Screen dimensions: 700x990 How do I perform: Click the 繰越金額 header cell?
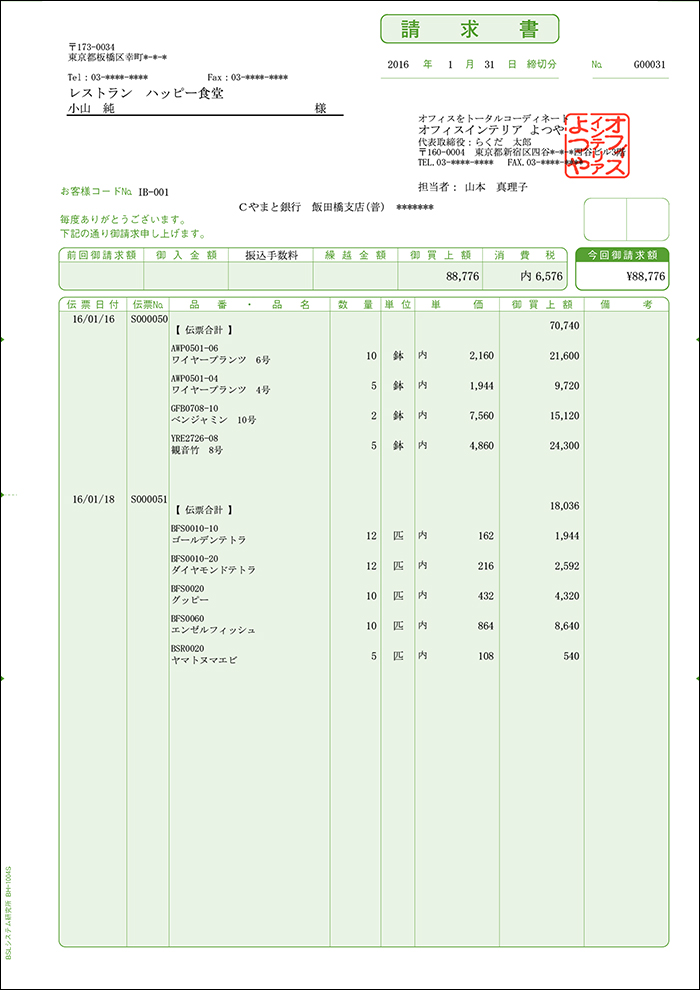tap(355, 254)
